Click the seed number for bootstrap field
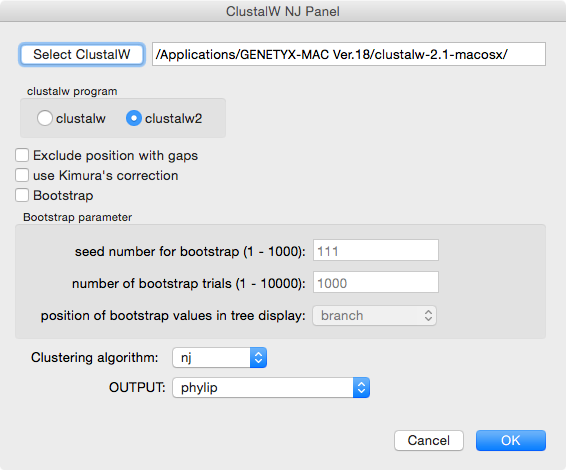The height and width of the screenshot is (470, 566). click(376, 250)
